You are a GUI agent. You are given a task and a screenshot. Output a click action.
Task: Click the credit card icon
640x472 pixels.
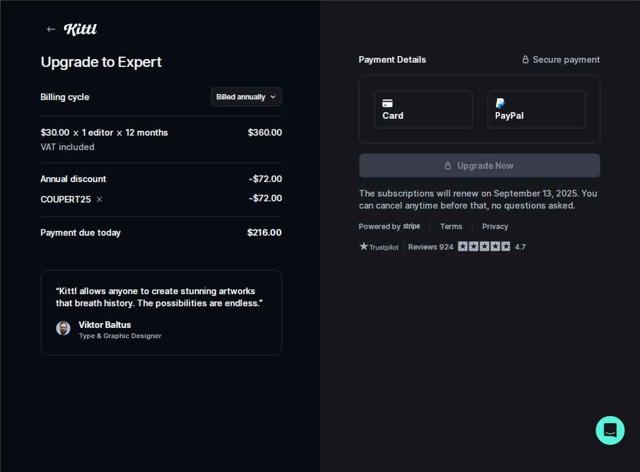(387, 103)
